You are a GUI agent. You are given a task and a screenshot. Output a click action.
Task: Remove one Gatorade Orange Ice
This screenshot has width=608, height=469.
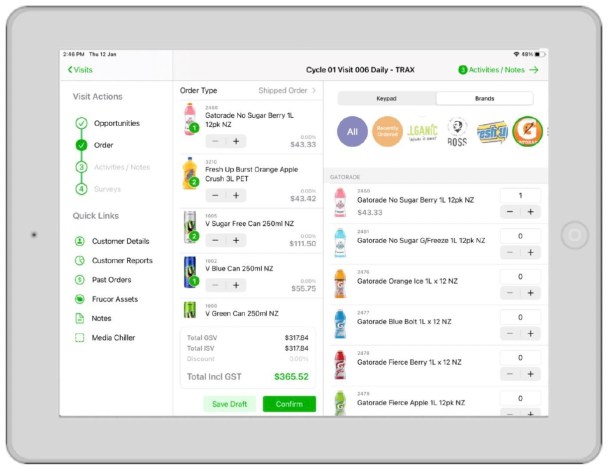point(510,293)
